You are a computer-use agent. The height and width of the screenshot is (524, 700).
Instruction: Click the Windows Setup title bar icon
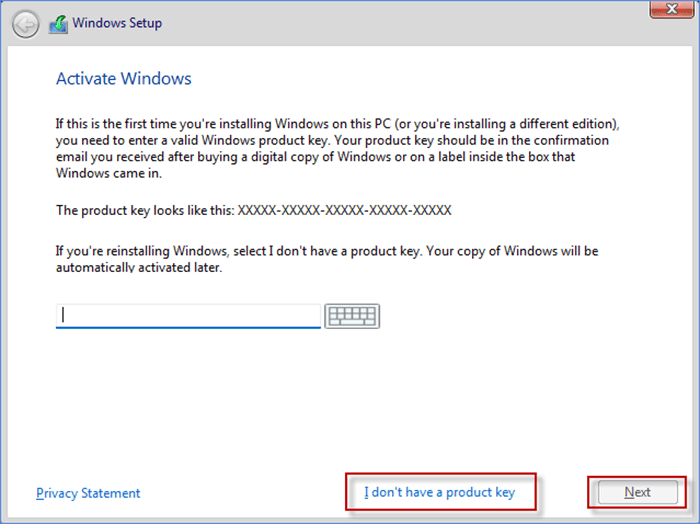[59, 23]
